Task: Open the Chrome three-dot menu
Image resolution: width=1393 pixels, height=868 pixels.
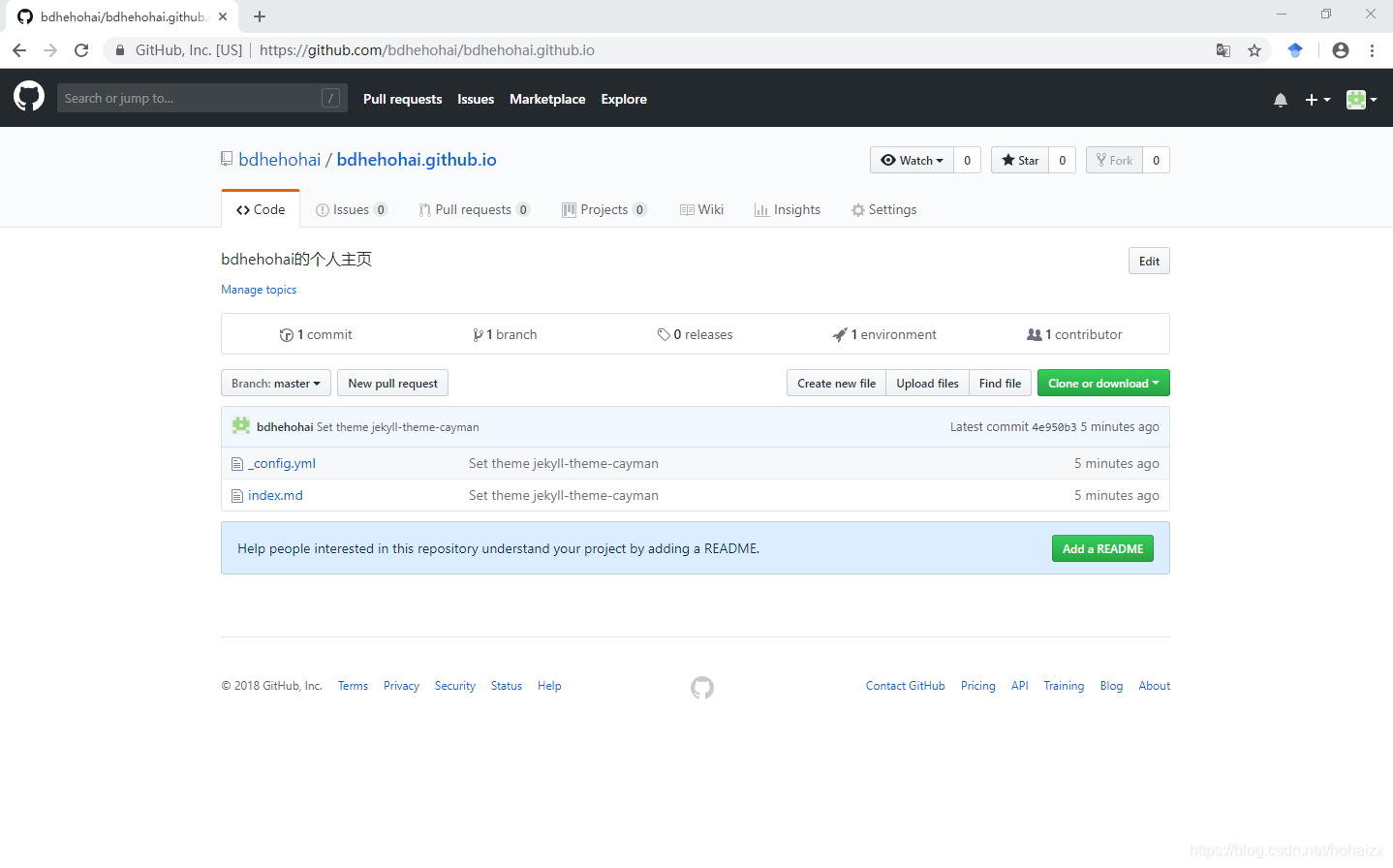Action: (1372, 50)
